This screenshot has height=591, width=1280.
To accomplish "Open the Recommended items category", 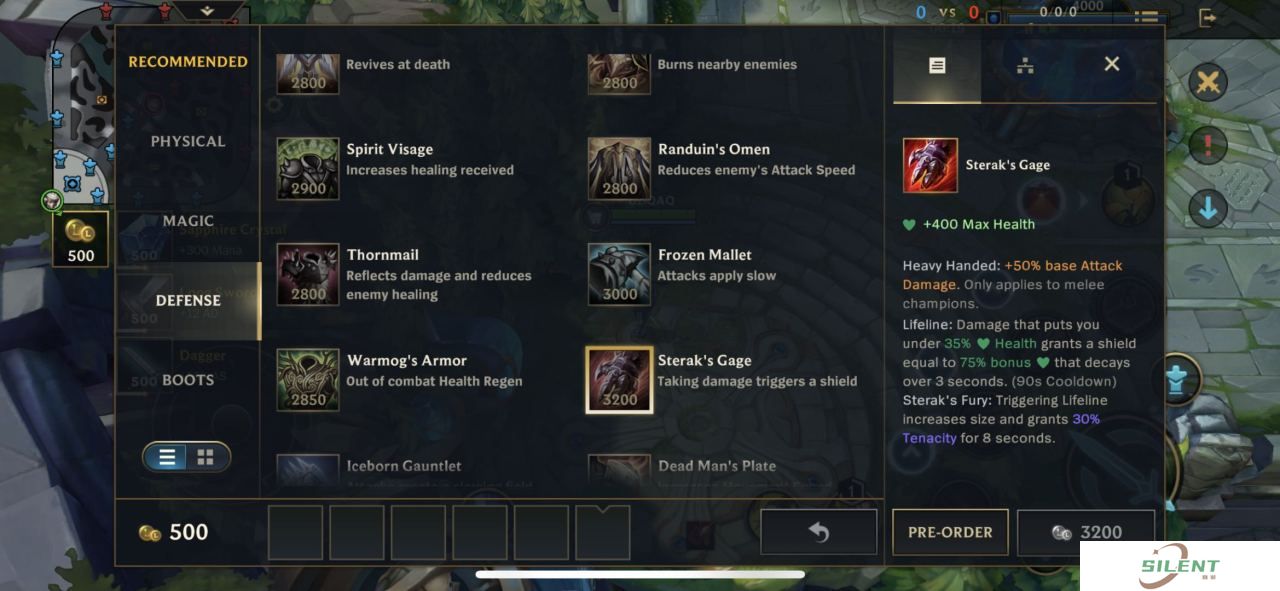I will [188, 62].
